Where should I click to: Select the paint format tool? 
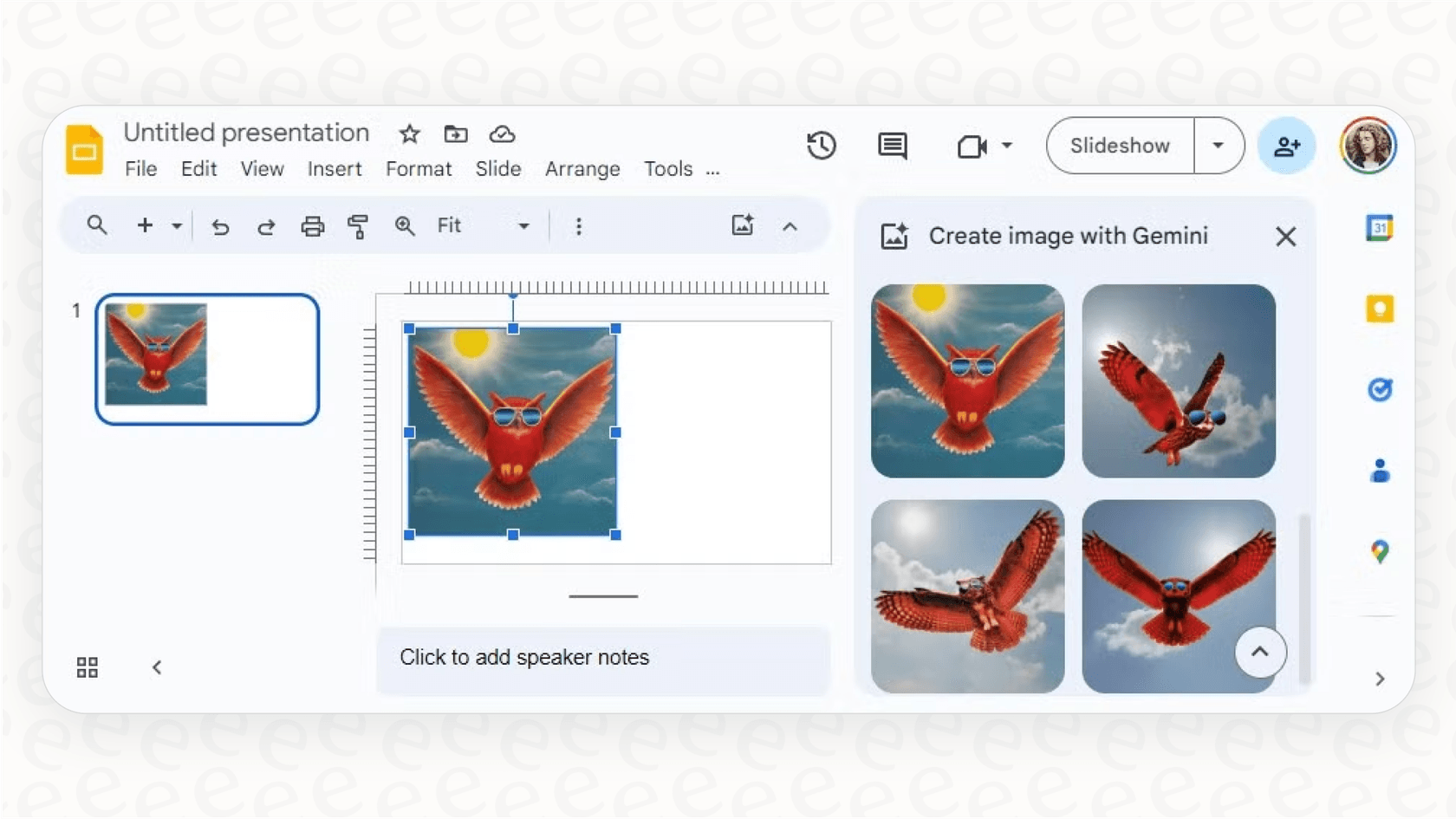(x=358, y=225)
